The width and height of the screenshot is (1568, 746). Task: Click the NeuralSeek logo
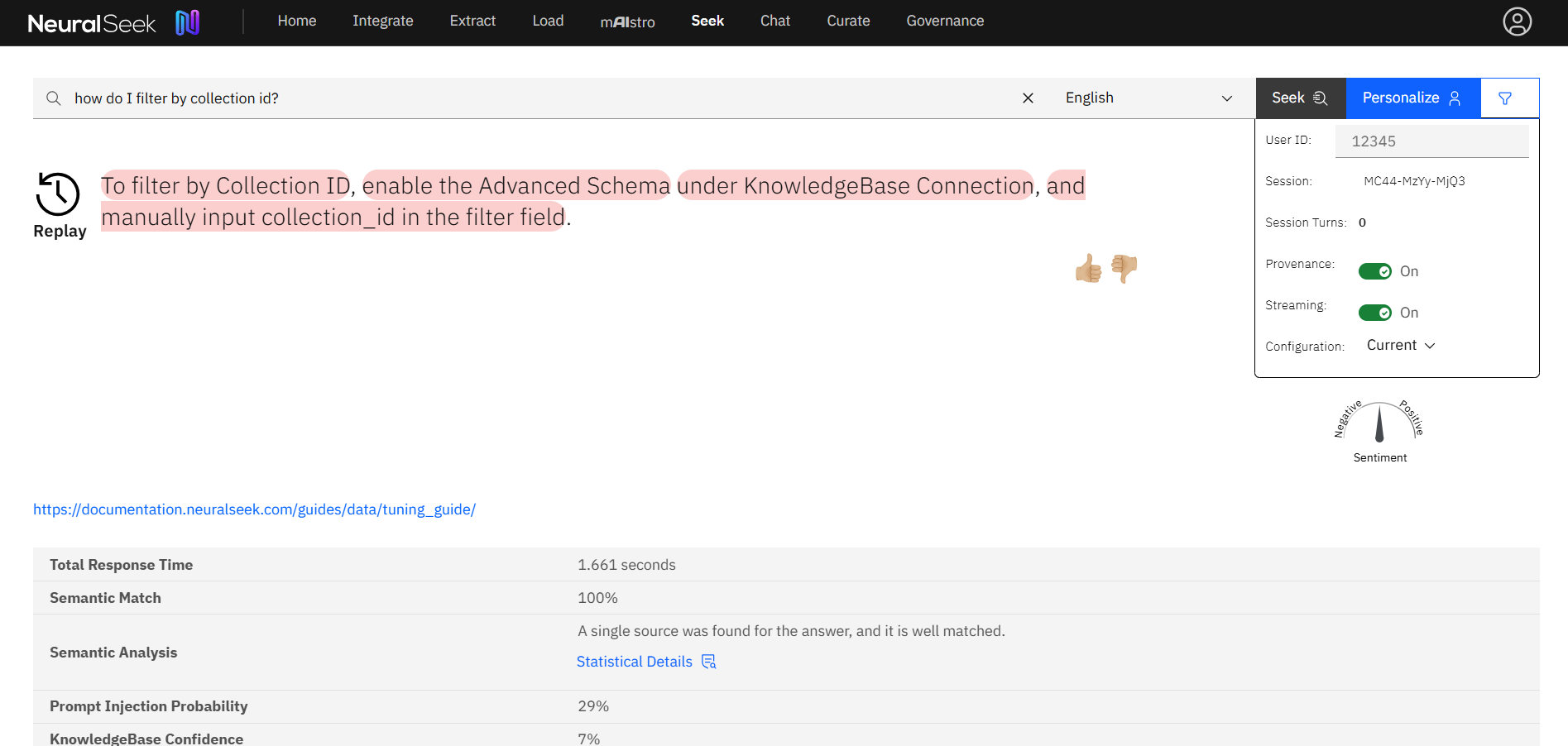(x=113, y=22)
